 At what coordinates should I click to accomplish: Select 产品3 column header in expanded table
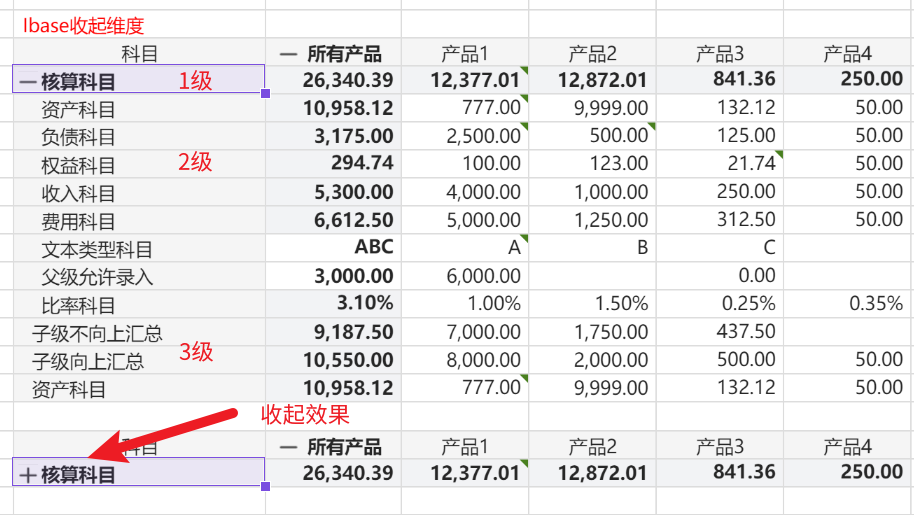point(720,54)
